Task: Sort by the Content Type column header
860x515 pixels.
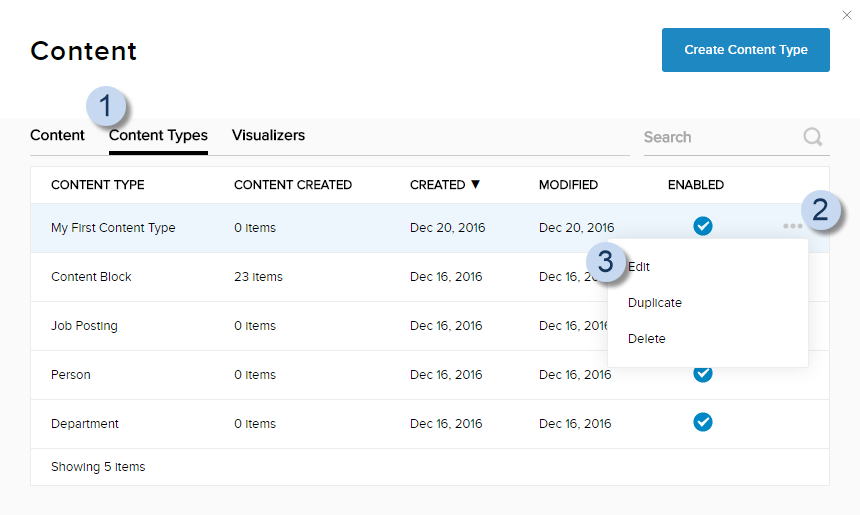Action: click(x=97, y=185)
